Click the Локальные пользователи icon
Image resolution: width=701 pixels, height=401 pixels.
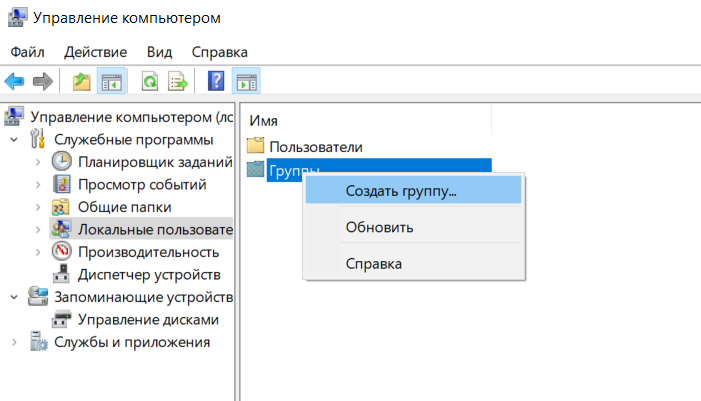(x=61, y=229)
